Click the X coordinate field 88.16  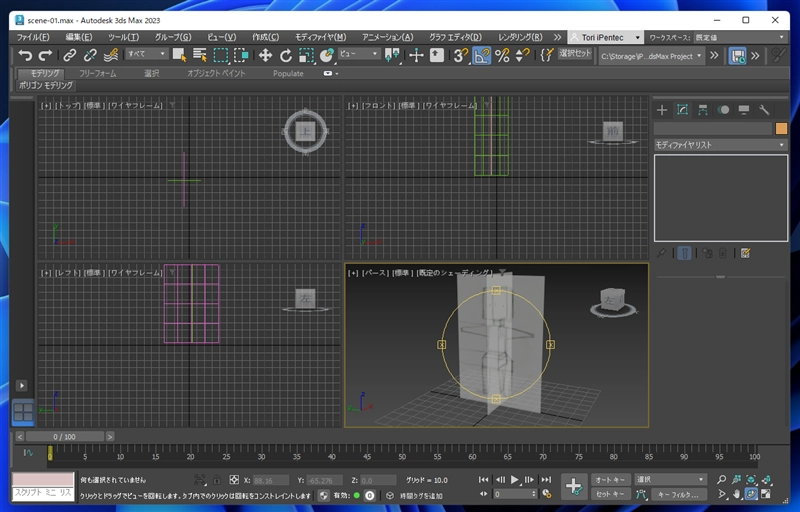coord(270,480)
